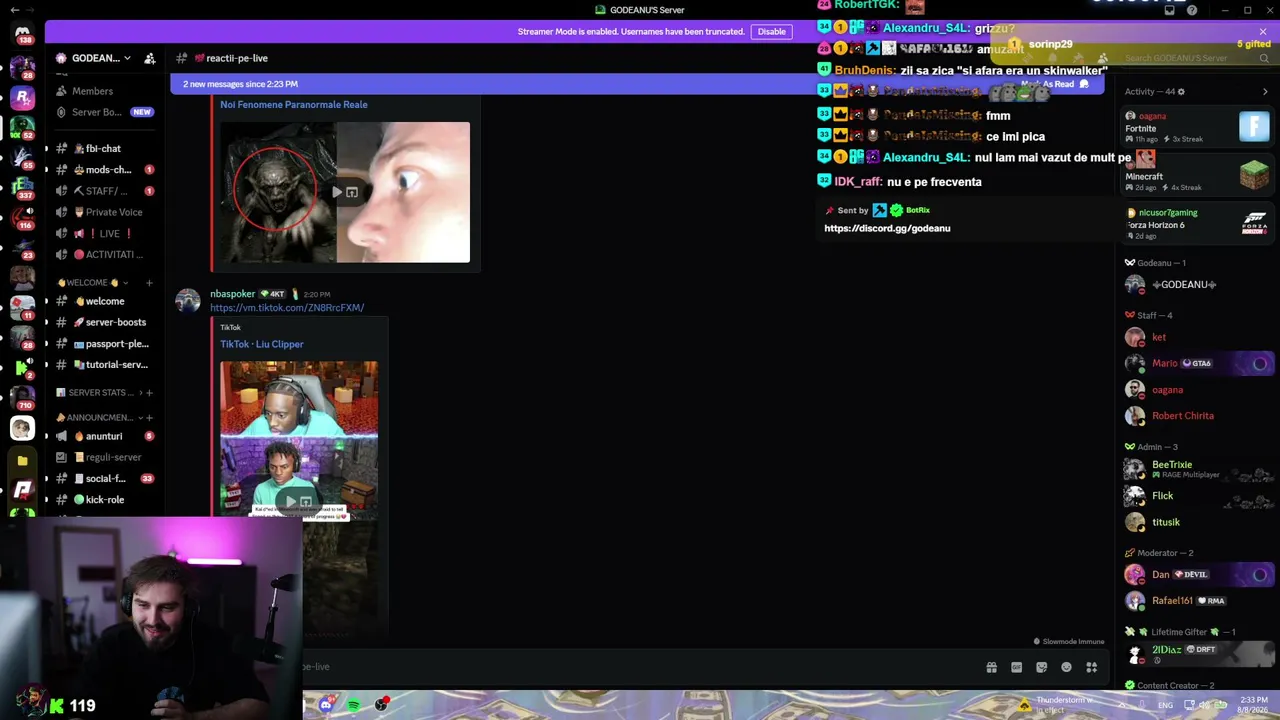Viewport: 1280px width, 720px height.
Task: Open Server Boosts in sidebar
Action: [x=105, y=112]
